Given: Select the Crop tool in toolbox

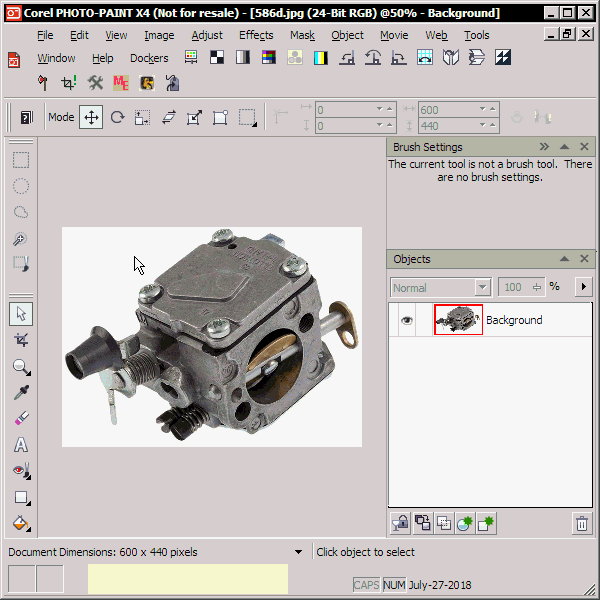Looking at the screenshot, I should click(21, 340).
